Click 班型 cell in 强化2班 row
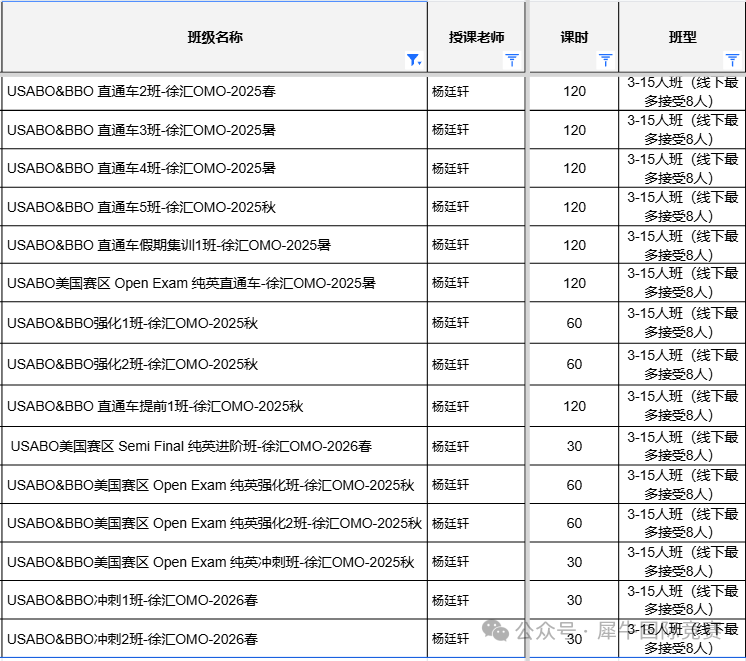The width and height of the screenshot is (746, 661). tap(682, 365)
